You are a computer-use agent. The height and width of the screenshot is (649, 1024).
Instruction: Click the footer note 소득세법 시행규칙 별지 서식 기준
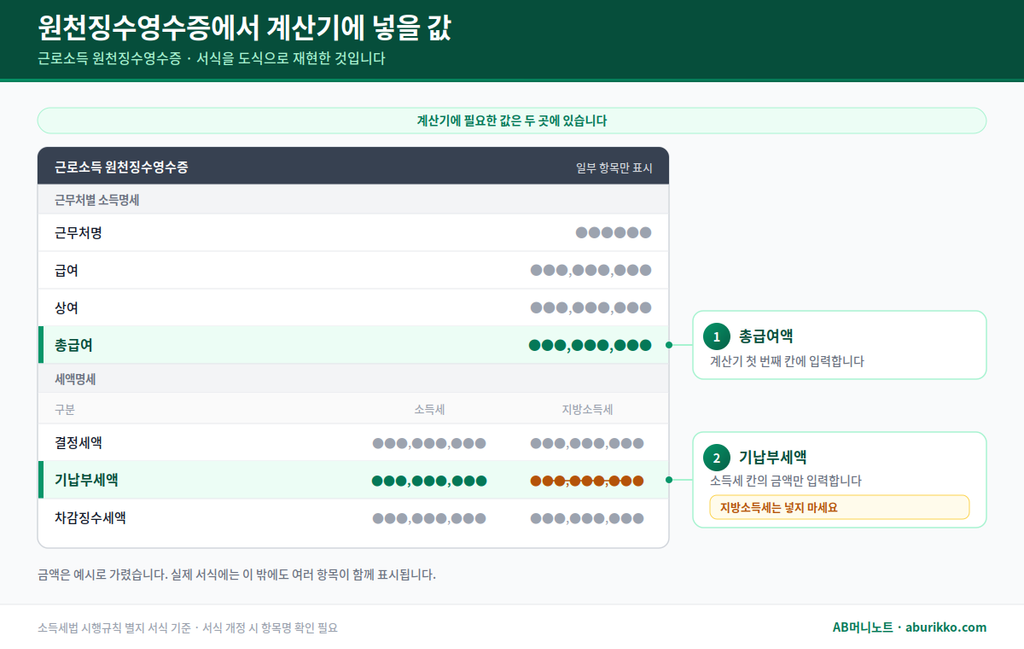point(114,627)
